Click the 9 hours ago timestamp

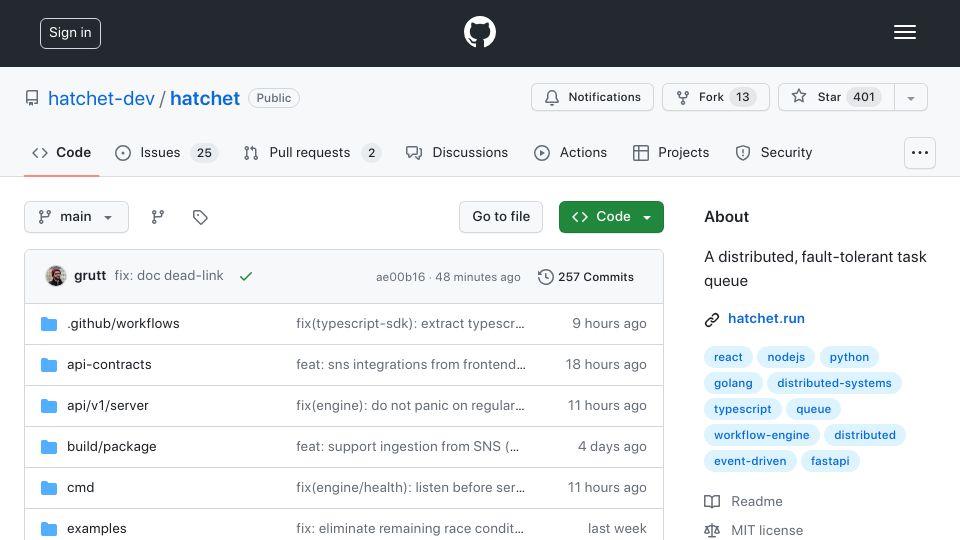pos(609,323)
